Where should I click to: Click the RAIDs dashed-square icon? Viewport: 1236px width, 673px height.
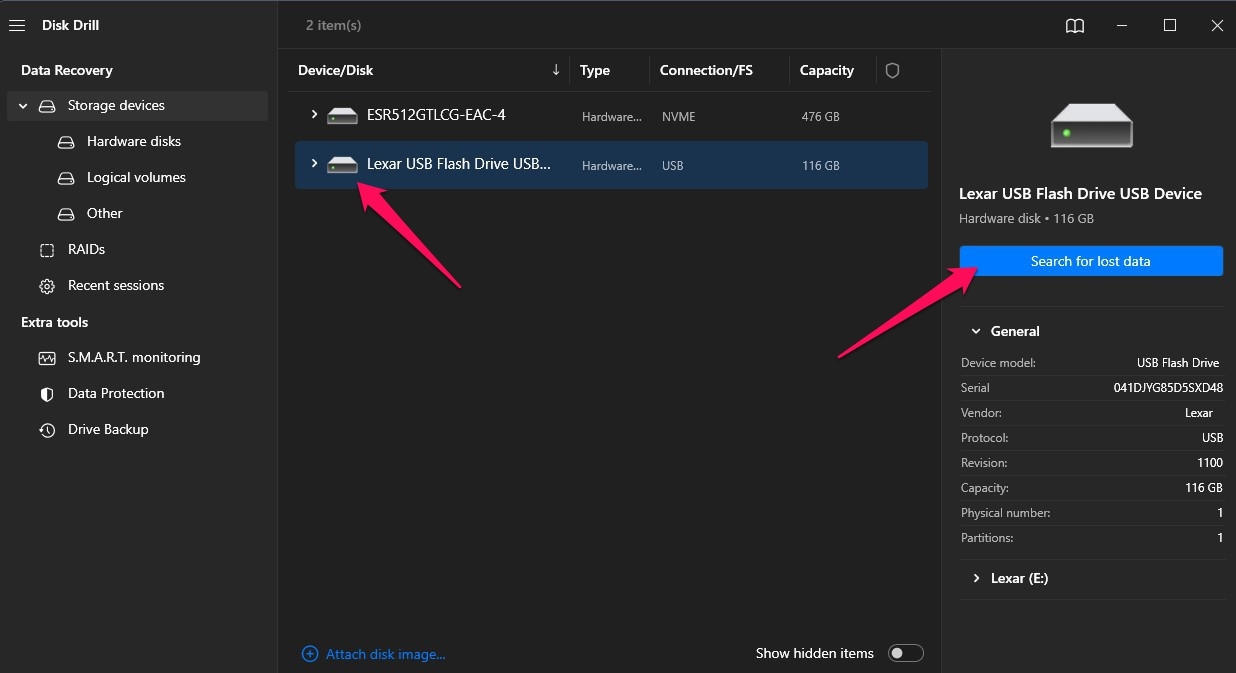[47, 250]
